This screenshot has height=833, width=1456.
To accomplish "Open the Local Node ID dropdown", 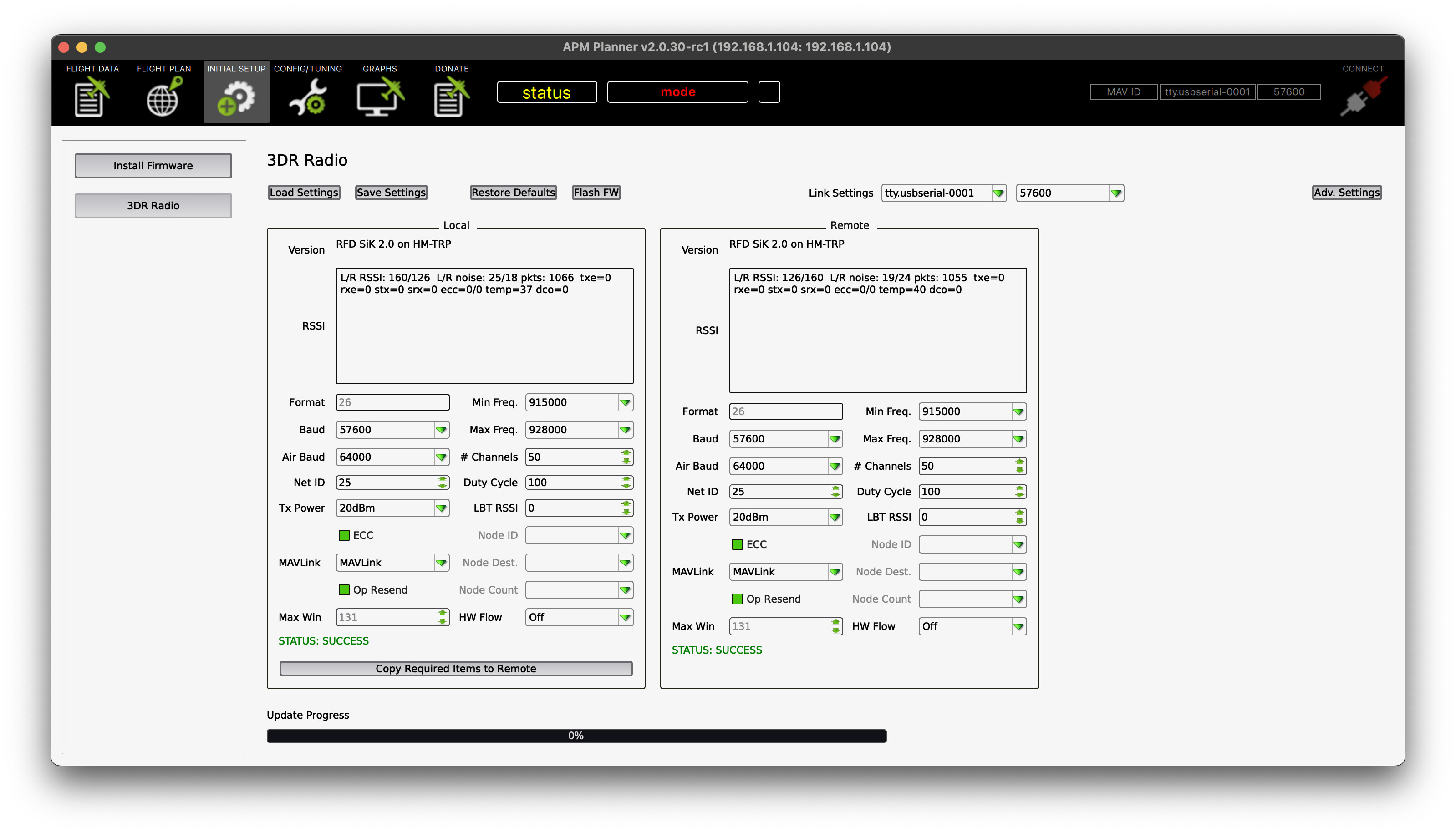I will (580, 535).
